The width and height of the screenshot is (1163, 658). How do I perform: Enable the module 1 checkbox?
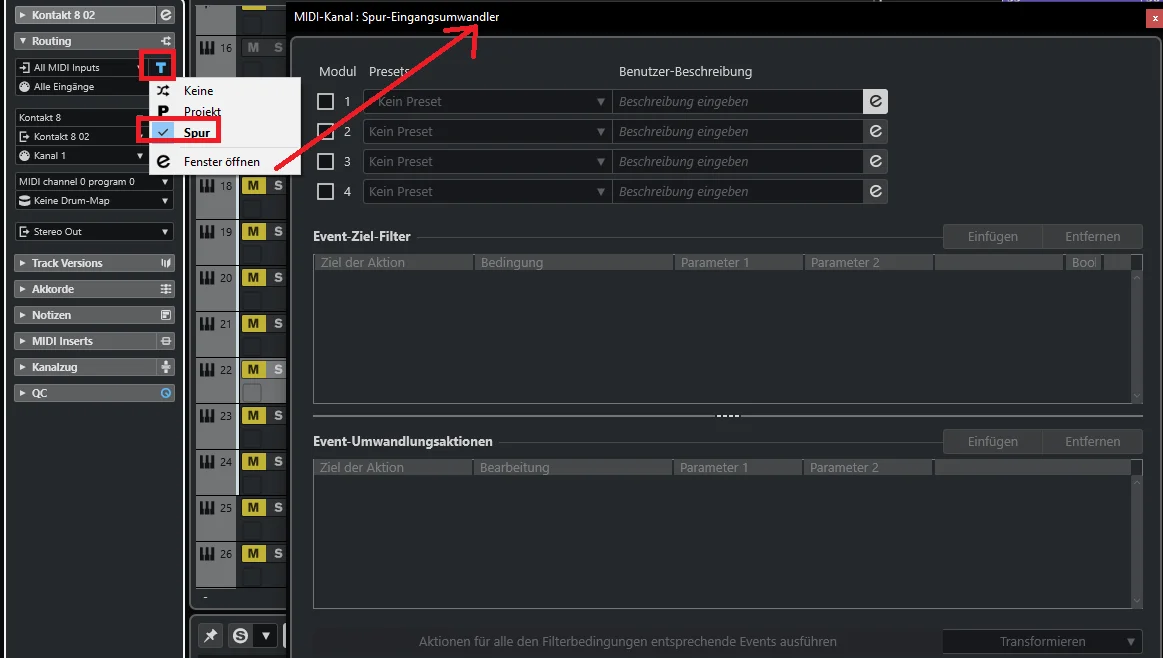point(325,102)
